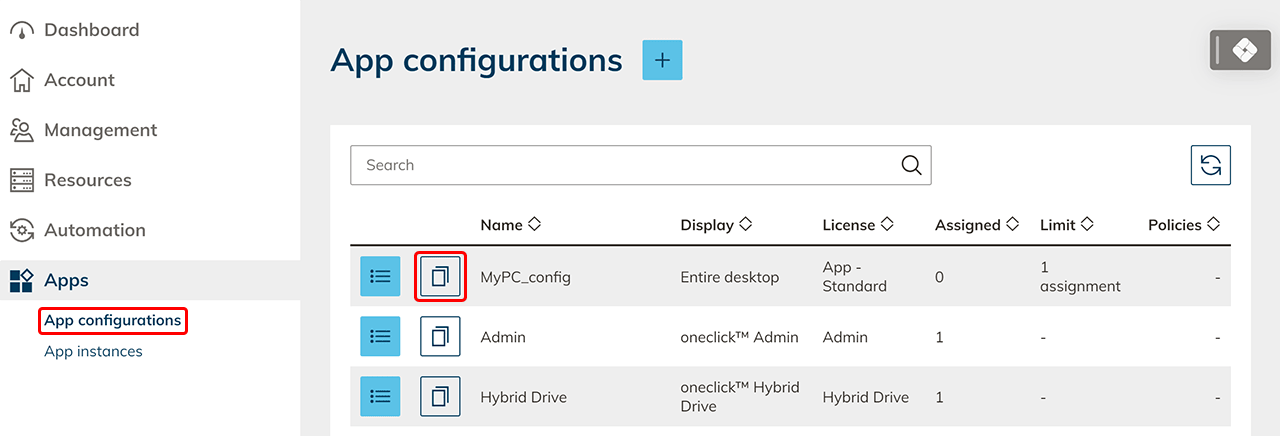Click the add app configuration plus button
The image size is (1280, 436).
662,61
